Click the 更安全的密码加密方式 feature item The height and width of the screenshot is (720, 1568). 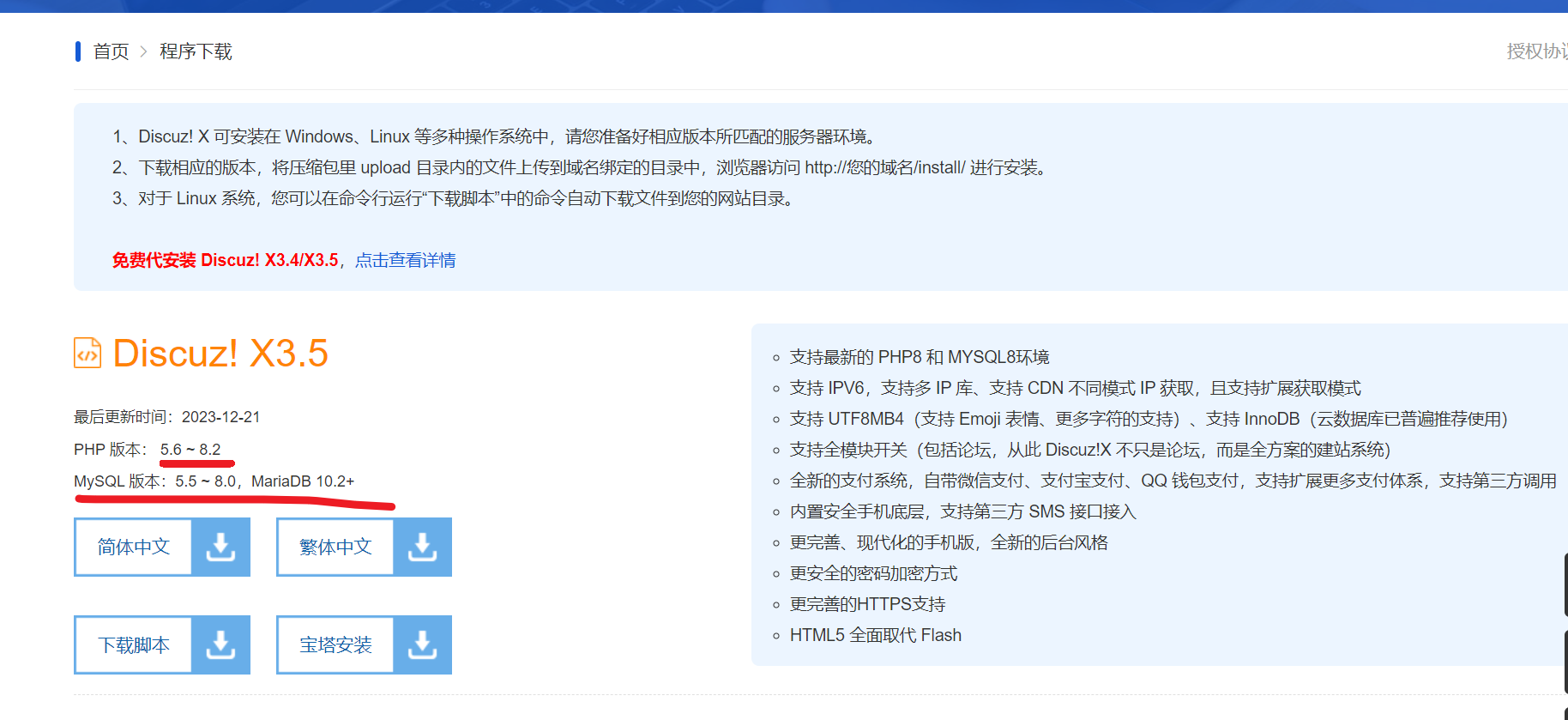tap(873, 573)
